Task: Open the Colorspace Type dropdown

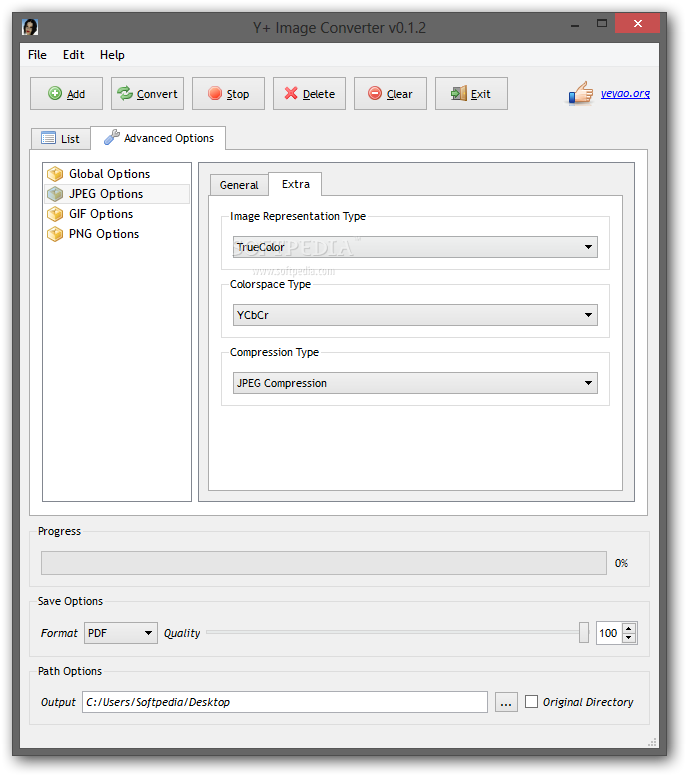Action: [415, 315]
